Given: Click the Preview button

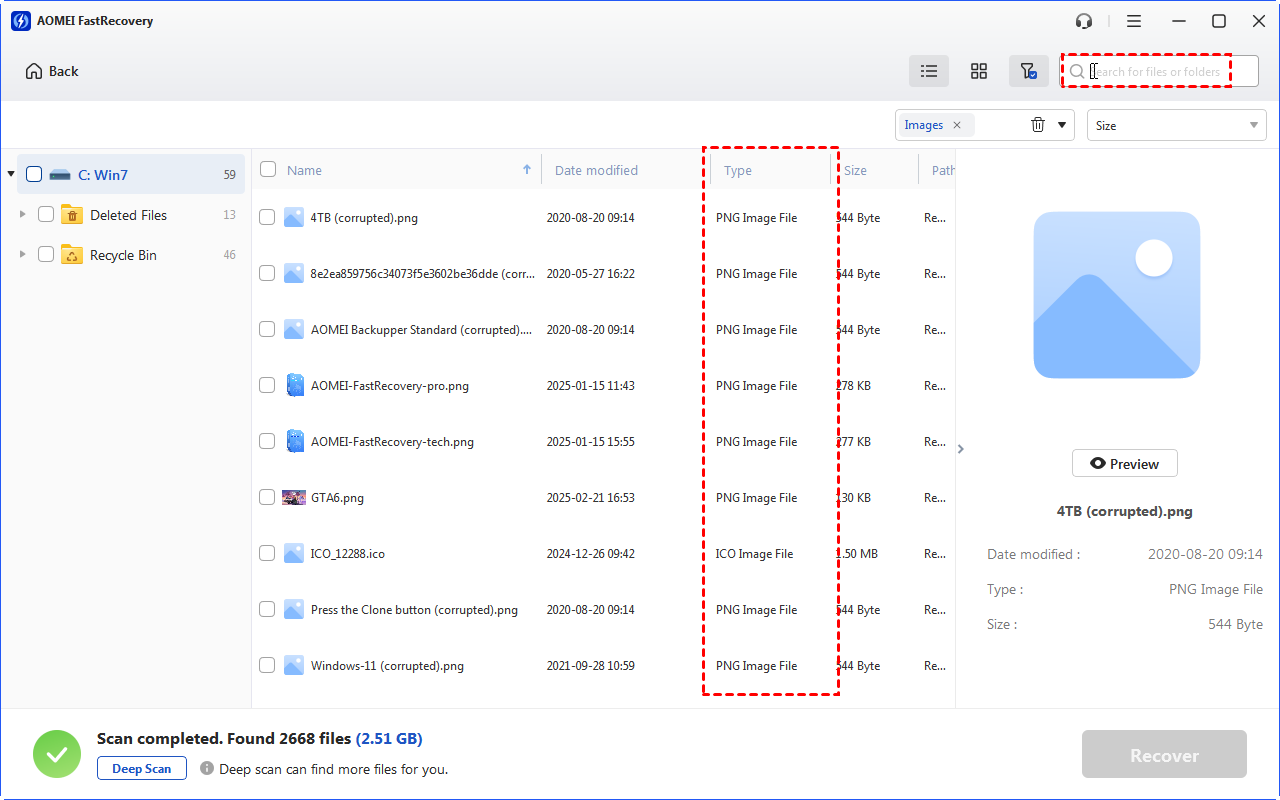Looking at the screenshot, I should [x=1125, y=463].
